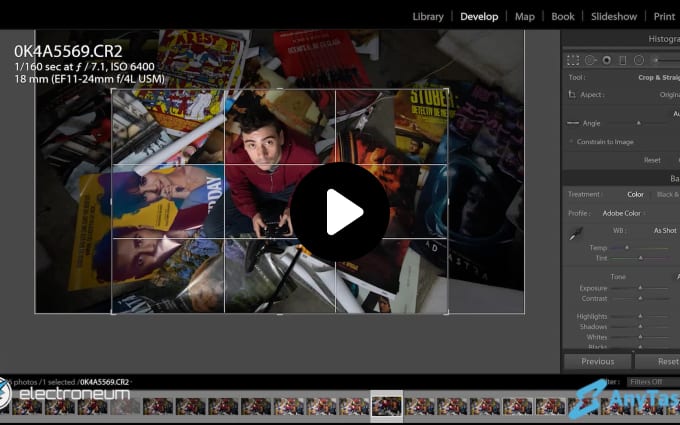The image size is (680, 425).
Task: Click the Previous button
Action: 598,361
